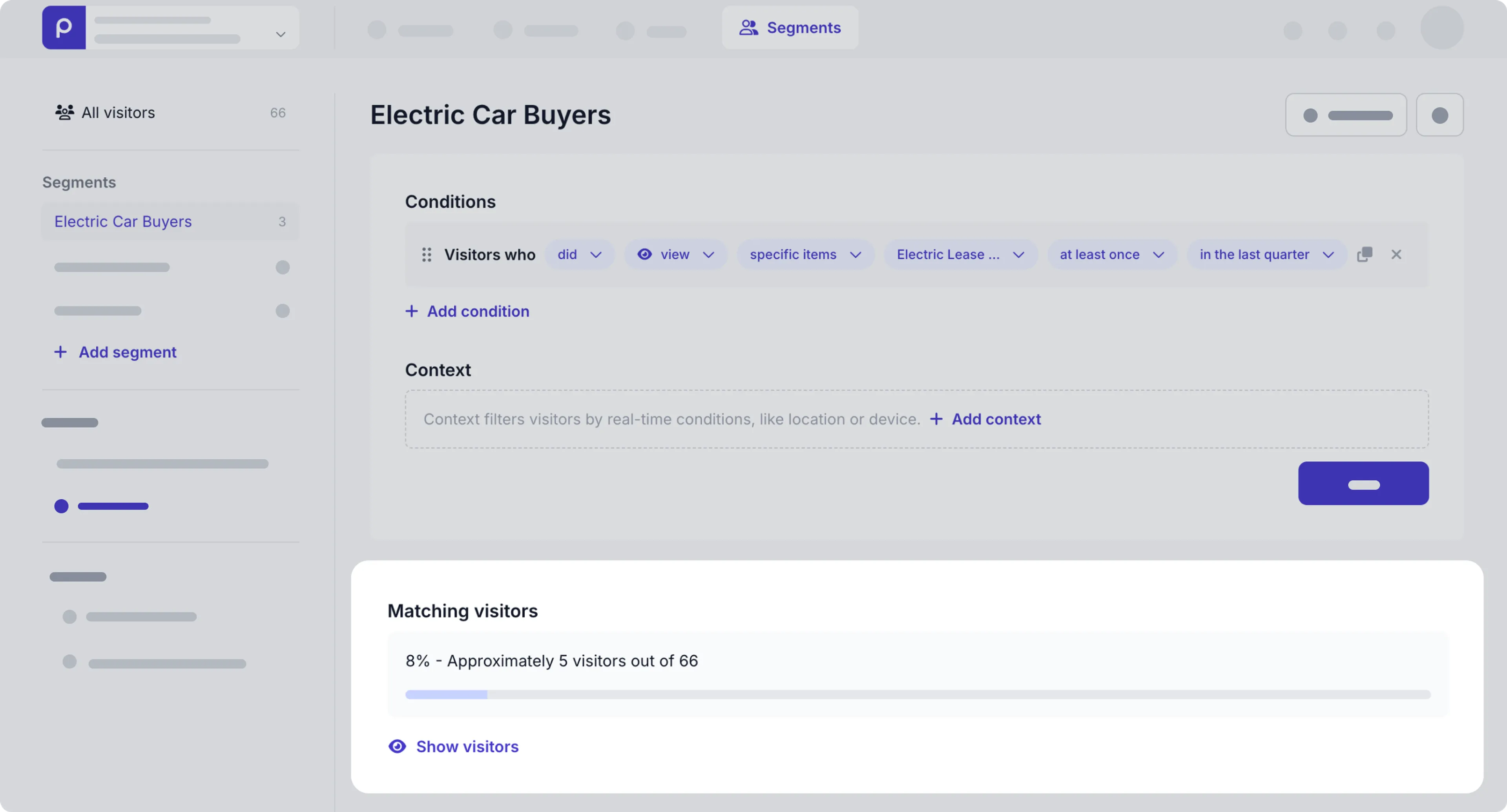Duplicate the condition with copy icon
The width and height of the screenshot is (1507, 812).
click(x=1364, y=254)
